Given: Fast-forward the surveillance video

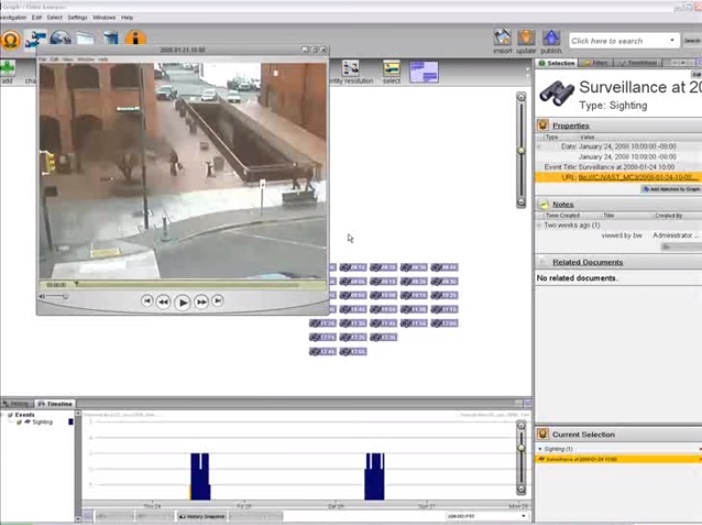Looking at the screenshot, I should pyautogui.click(x=201, y=302).
